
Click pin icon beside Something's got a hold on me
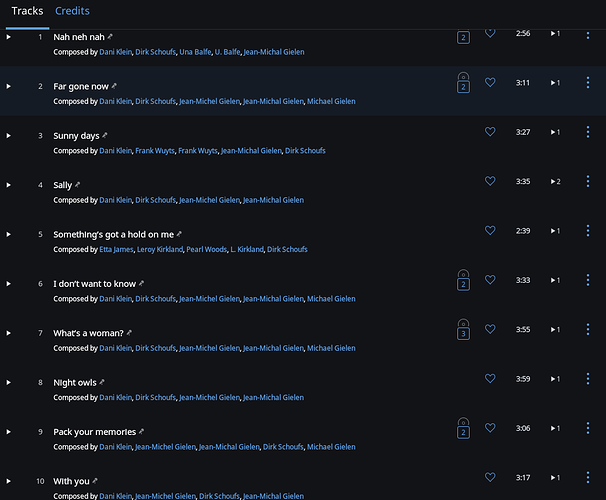179,234
